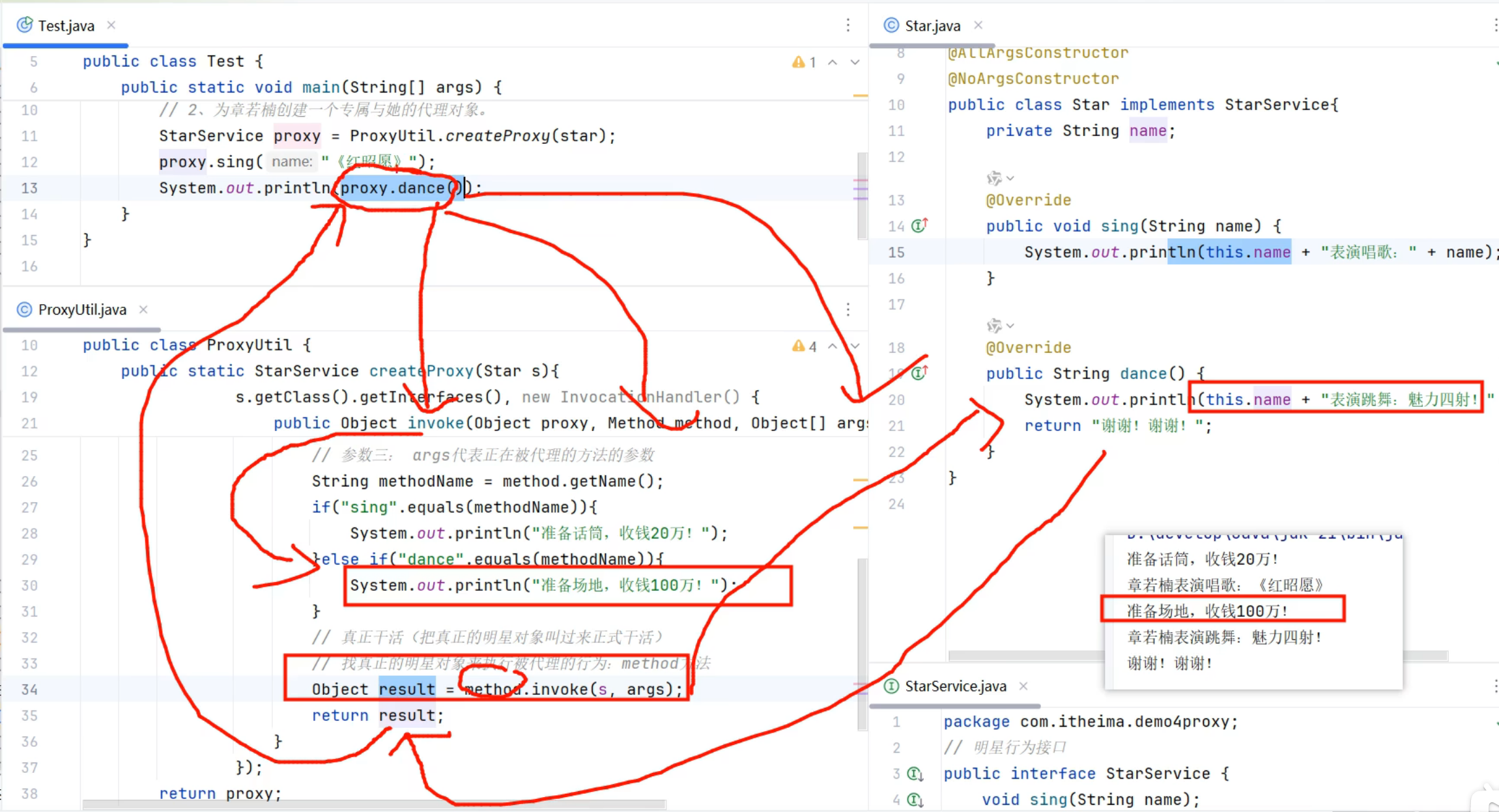Click implements gutter icon on Star line 14
The width and height of the screenshot is (1499, 812).
tap(919, 225)
